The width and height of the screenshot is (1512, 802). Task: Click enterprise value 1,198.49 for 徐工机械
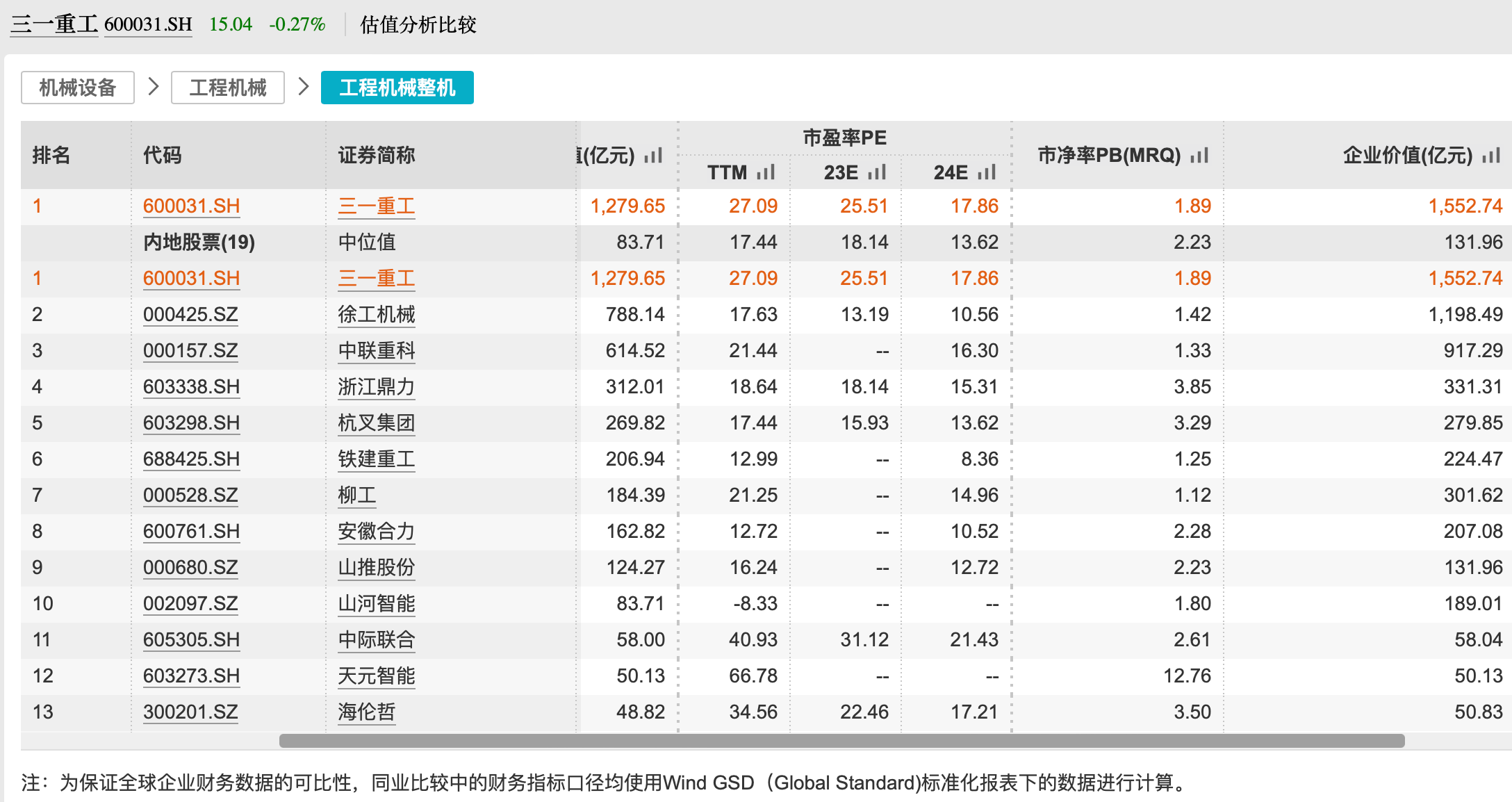tap(1465, 314)
